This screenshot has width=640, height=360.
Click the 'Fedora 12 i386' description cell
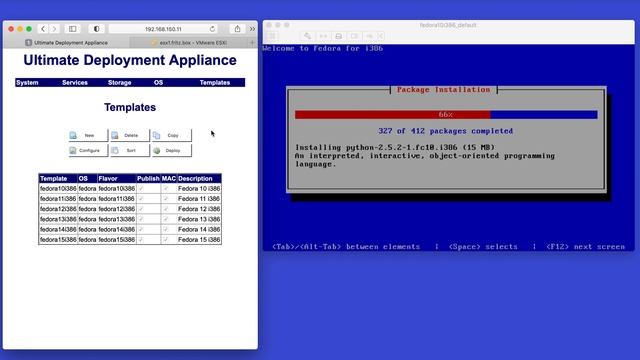tap(199, 209)
